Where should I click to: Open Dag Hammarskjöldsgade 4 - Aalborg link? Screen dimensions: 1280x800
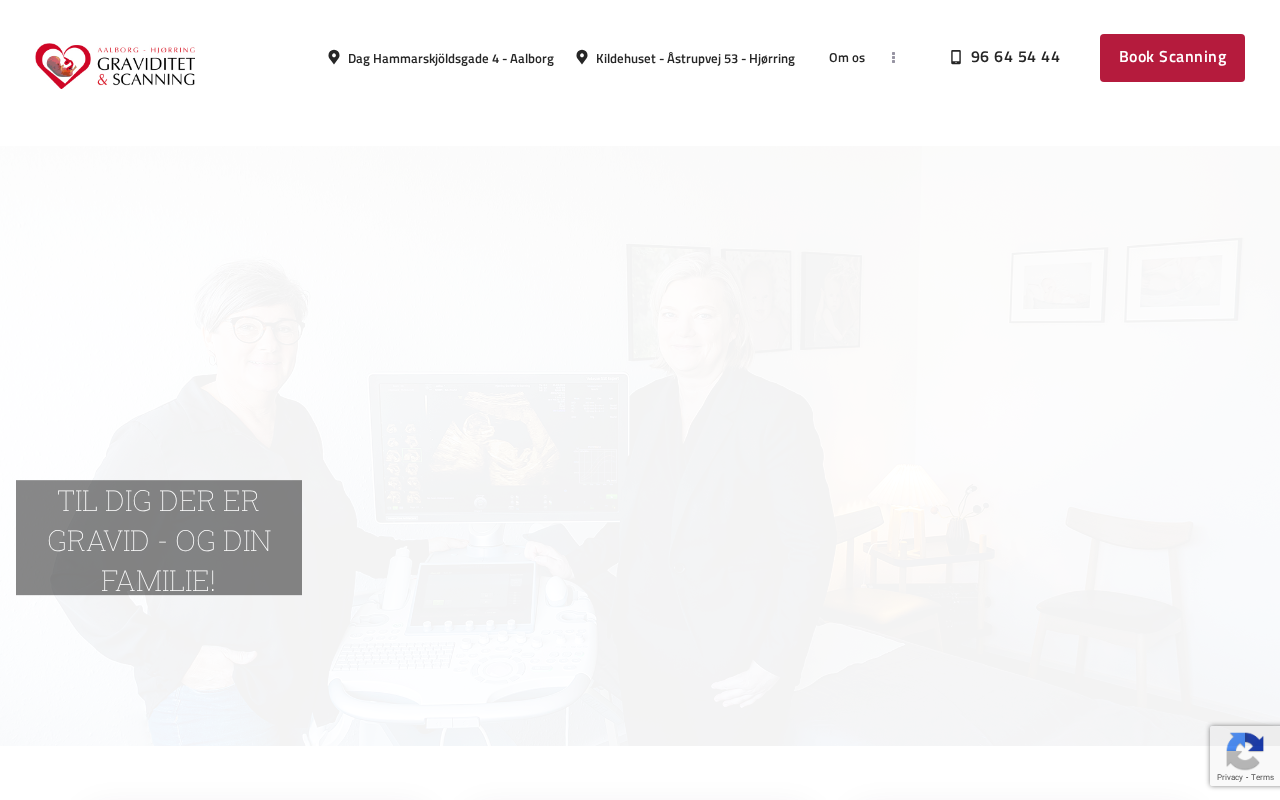(x=451, y=58)
